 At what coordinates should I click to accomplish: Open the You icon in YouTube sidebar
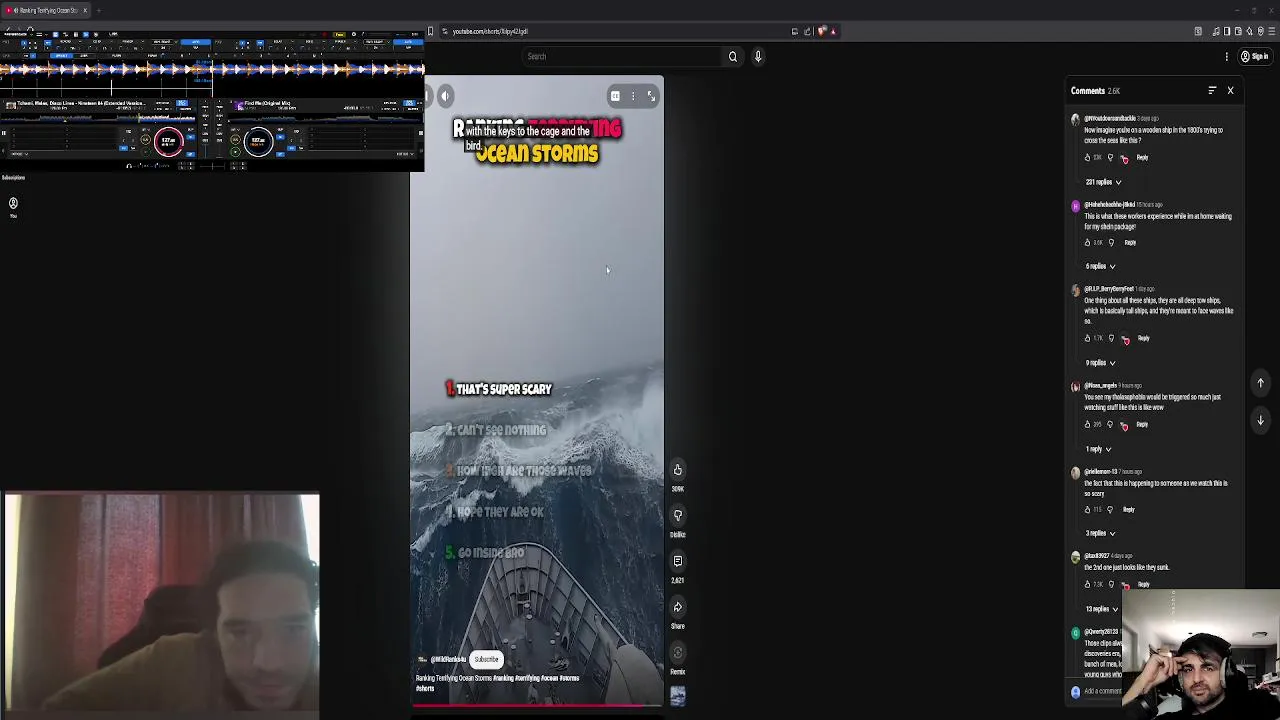[x=13, y=205]
